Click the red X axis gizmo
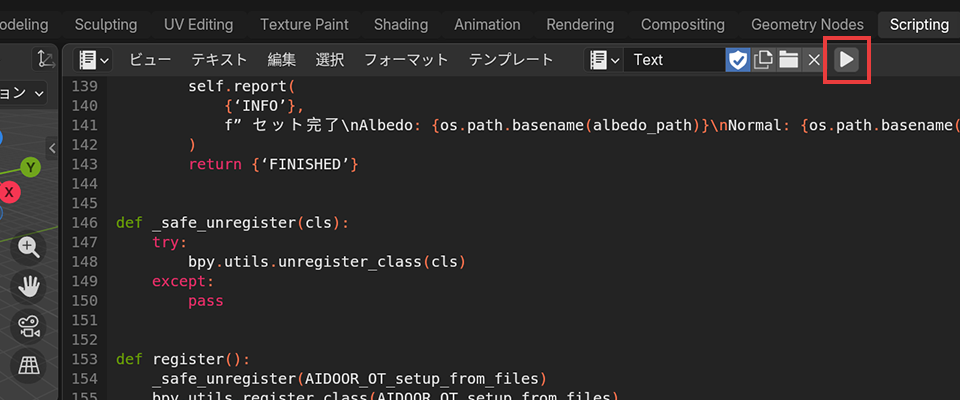The width and height of the screenshot is (960, 400). (10, 191)
